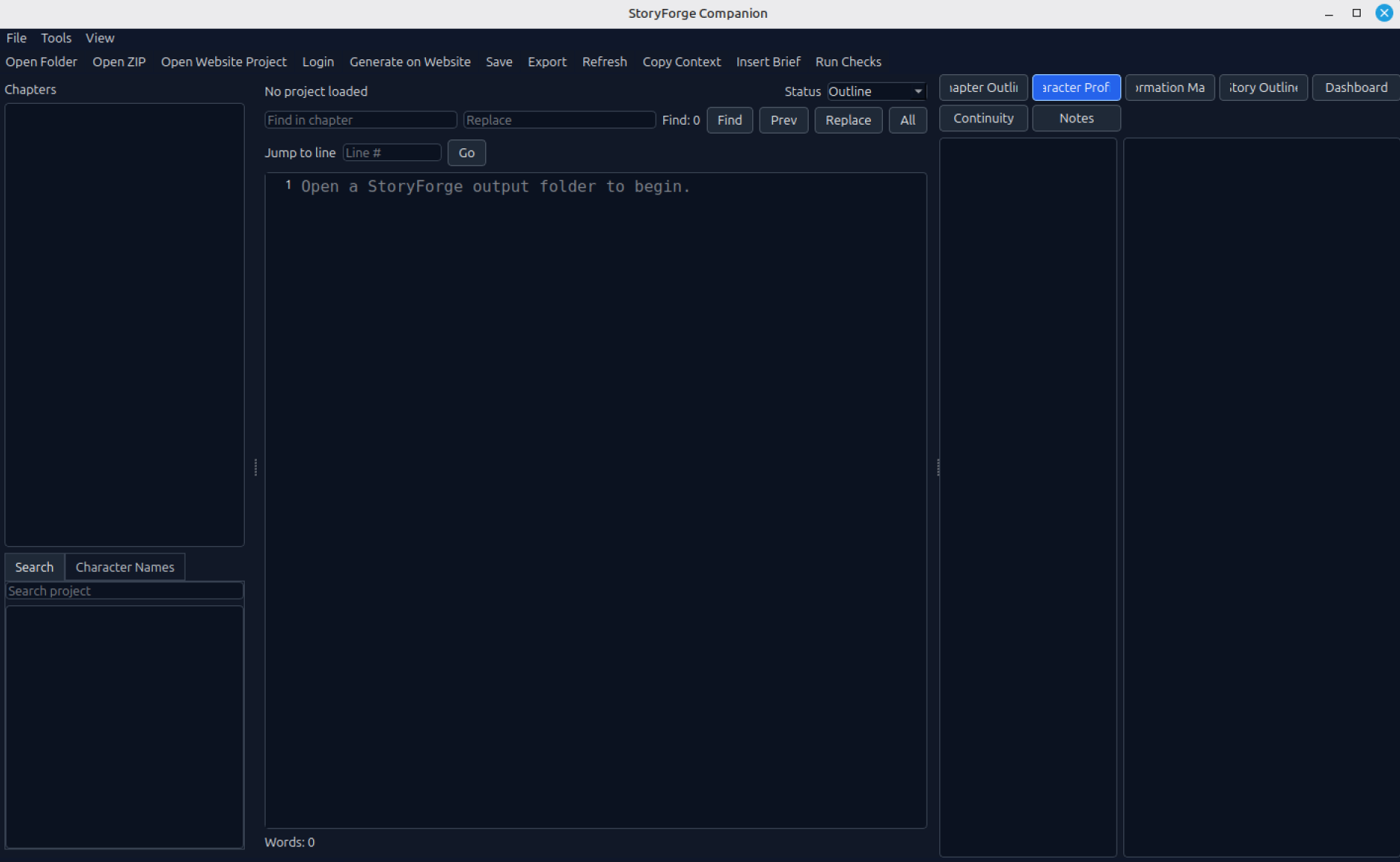Open the Tools menu
Screen dimensions: 1400x862
pos(56,38)
